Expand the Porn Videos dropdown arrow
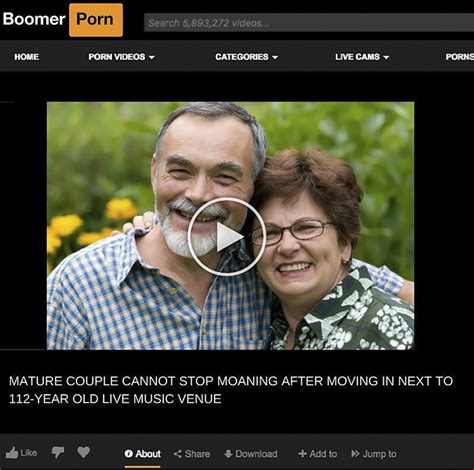The width and height of the screenshot is (474, 470). [x=152, y=57]
